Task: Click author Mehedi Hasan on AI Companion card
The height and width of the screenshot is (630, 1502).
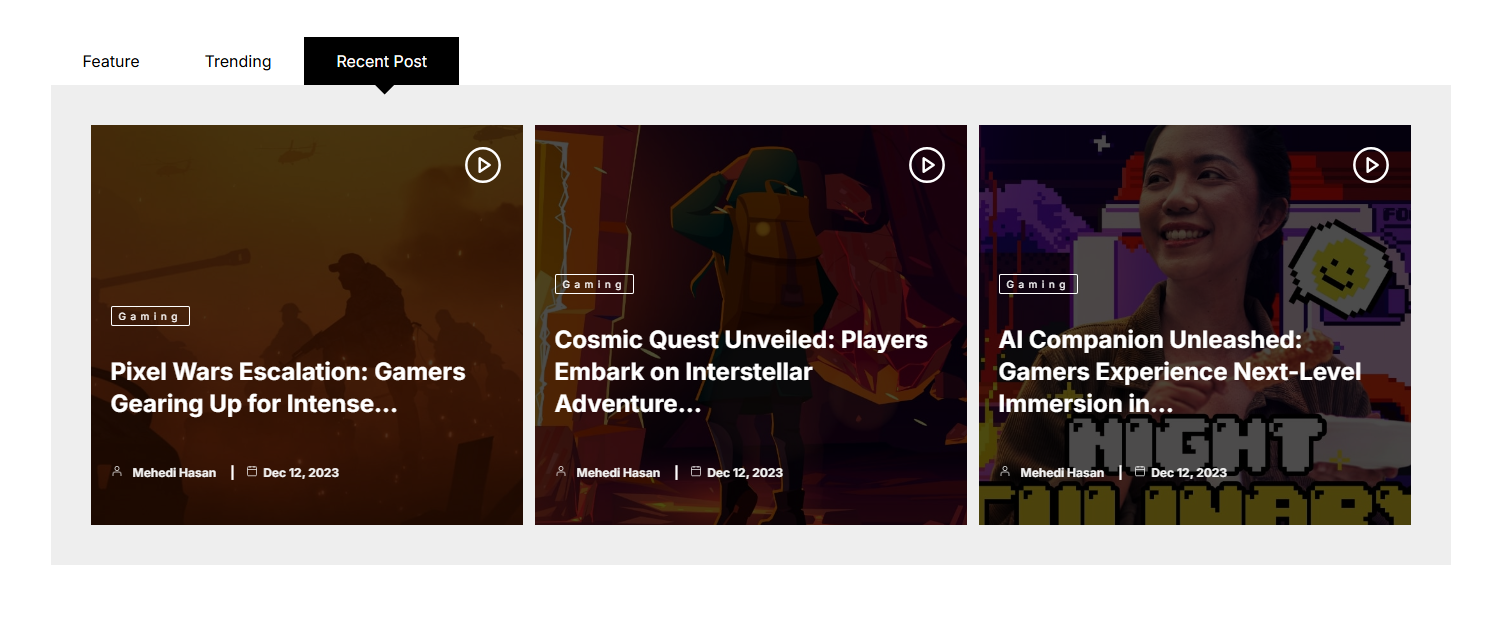Action: [1062, 473]
